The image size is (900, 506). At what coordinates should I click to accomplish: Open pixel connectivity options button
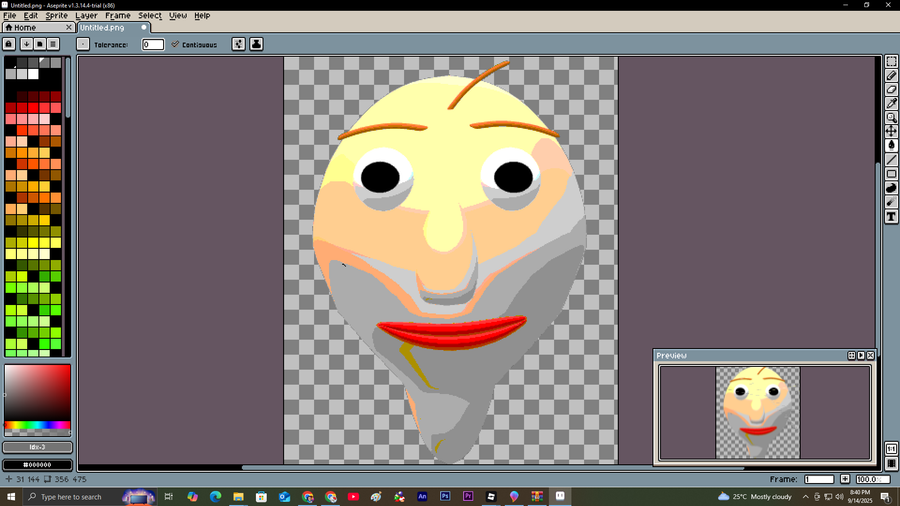click(238, 44)
